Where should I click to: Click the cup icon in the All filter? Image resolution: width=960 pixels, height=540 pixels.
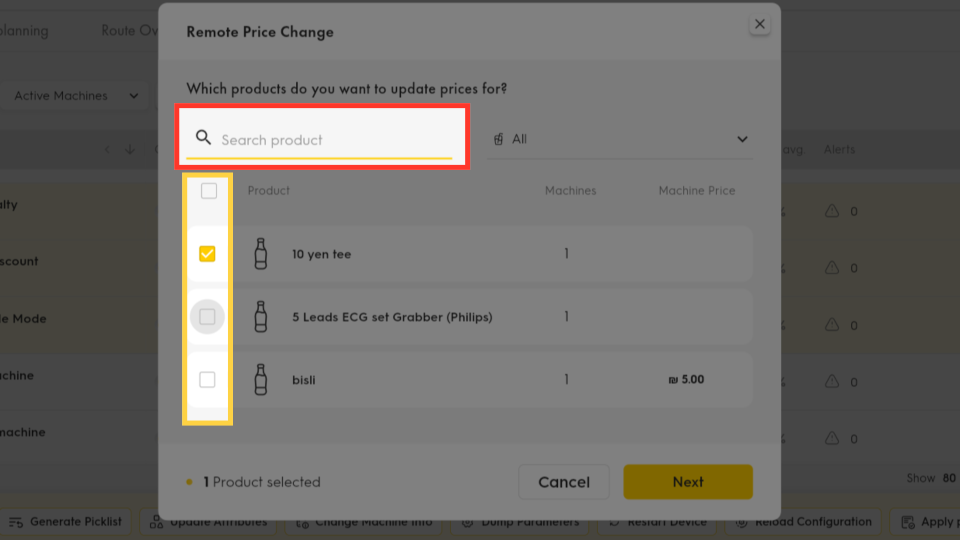pyautogui.click(x=498, y=140)
